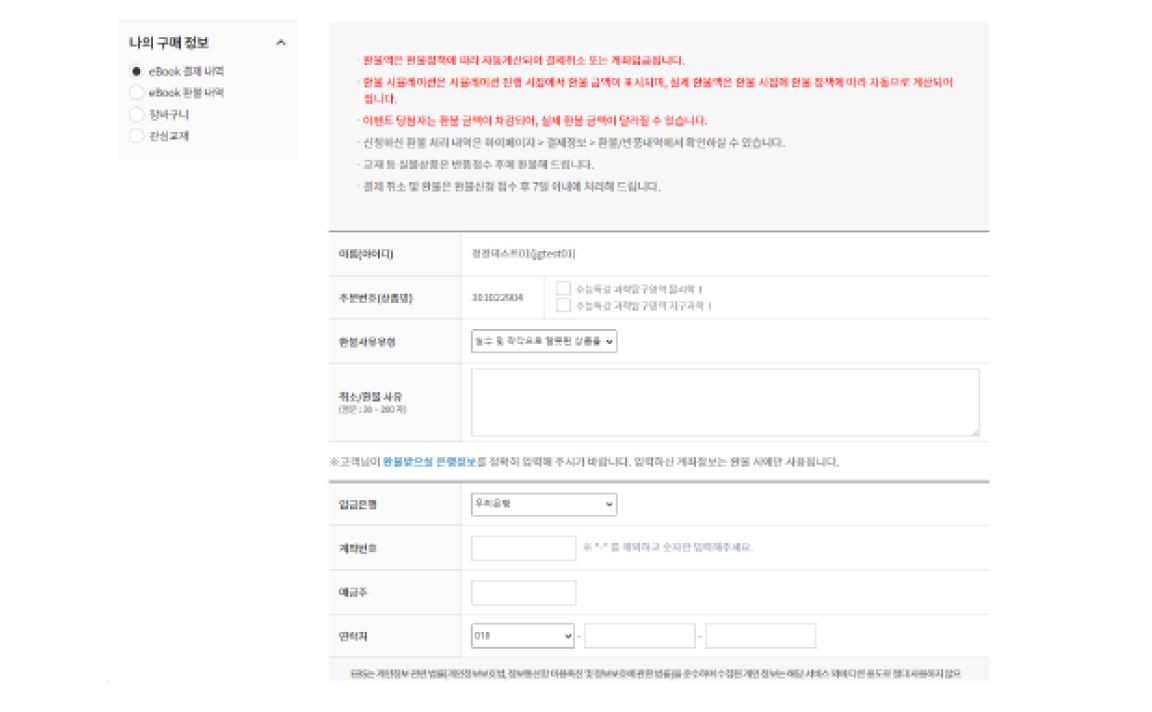Click the 환불사유유형 row label

(x=367, y=342)
